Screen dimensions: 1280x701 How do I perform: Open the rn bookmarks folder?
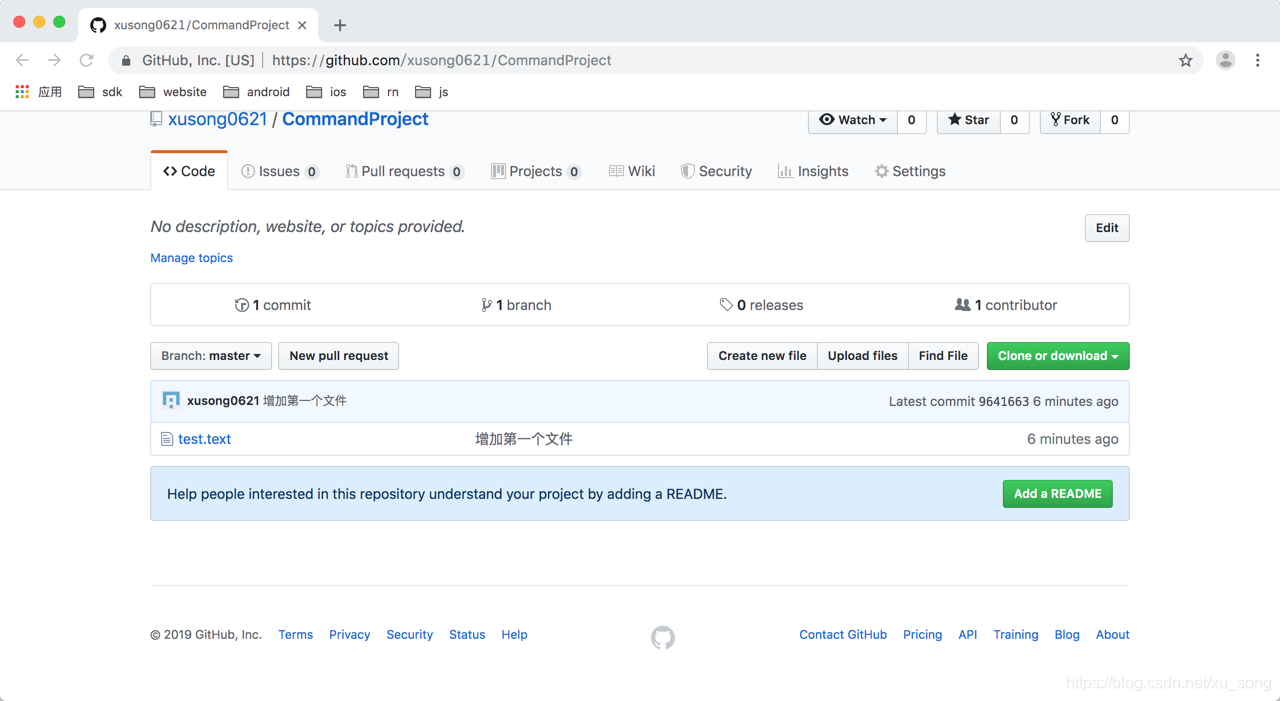381,91
